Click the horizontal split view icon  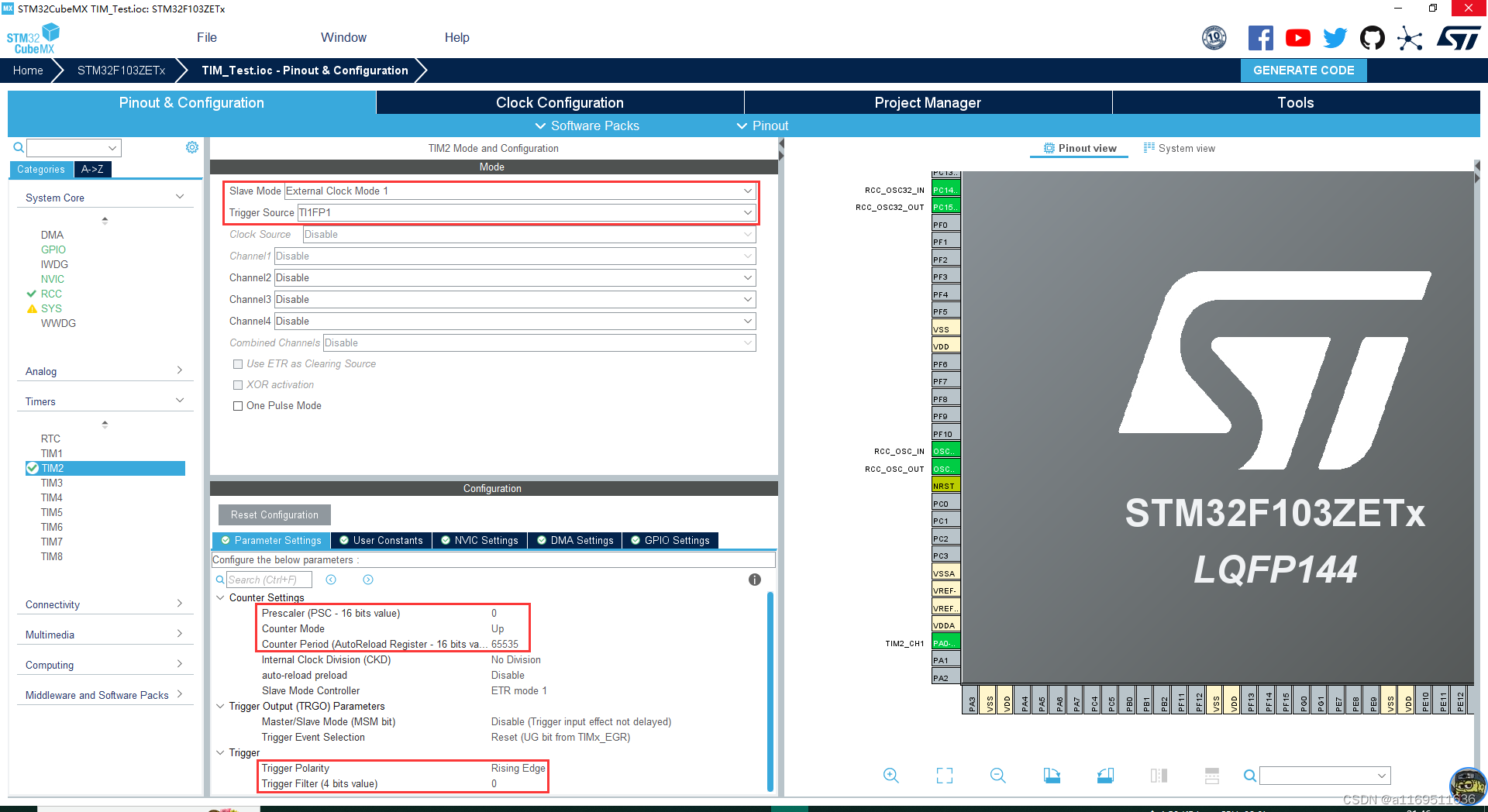1212,776
